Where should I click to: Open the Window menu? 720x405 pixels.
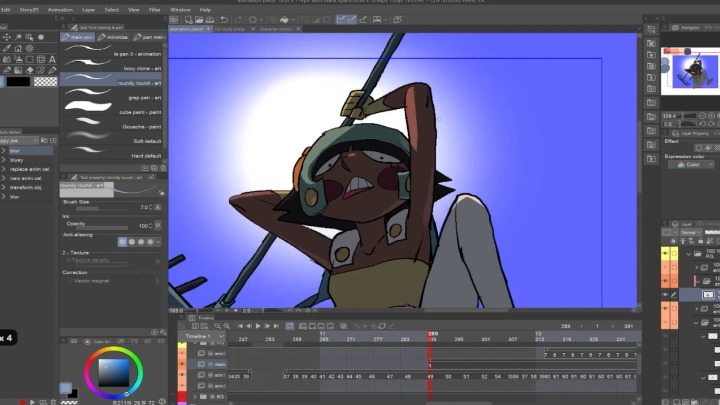coord(180,10)
